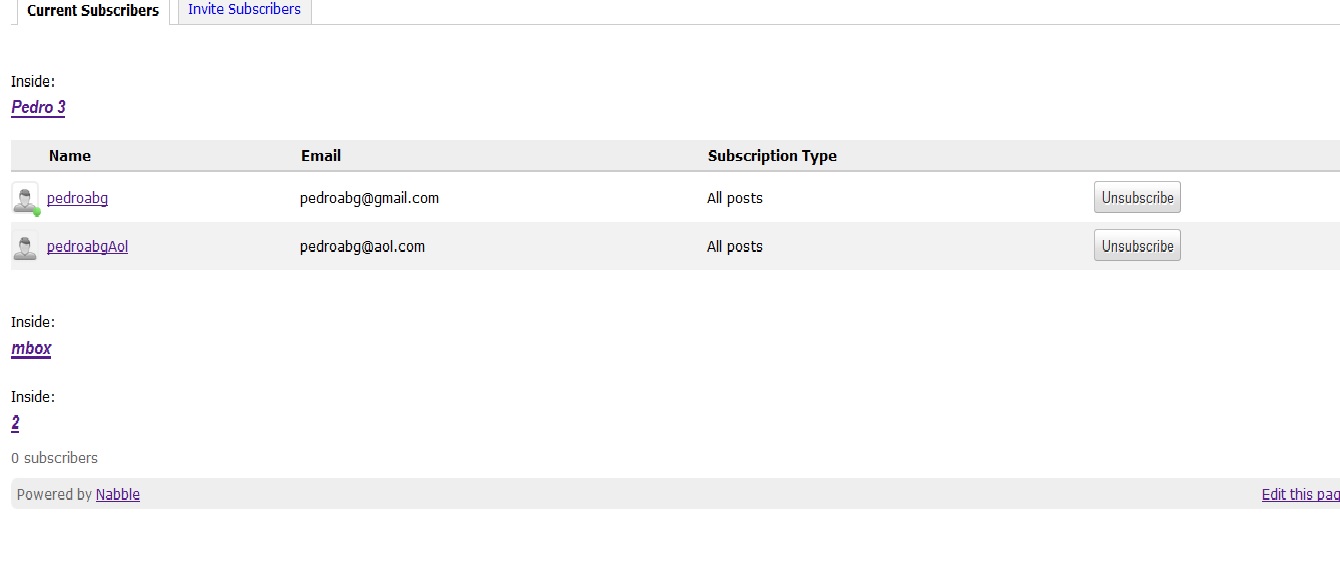Click the pedroabg@gmail.com email text
Image resolution: width=1340 pixels, height=561 pixels.
(x=369, y=198)
